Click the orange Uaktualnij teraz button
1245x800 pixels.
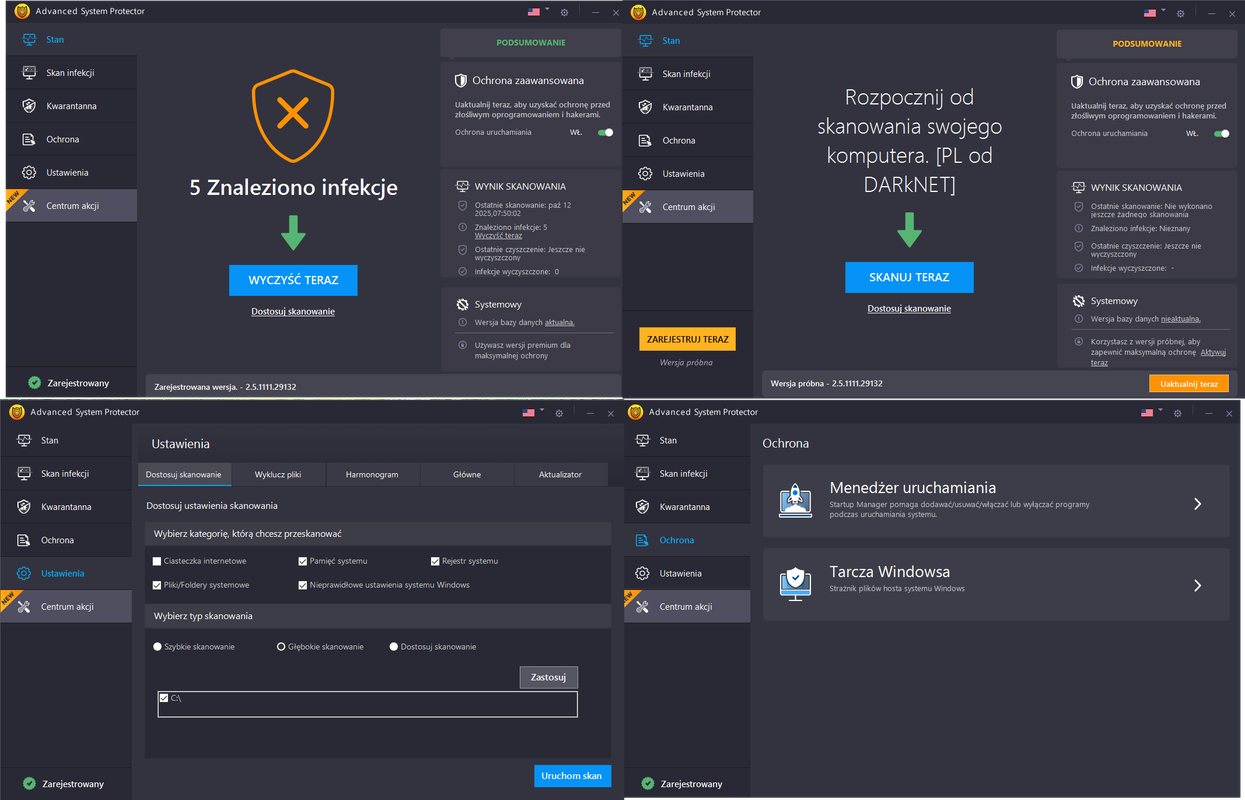coord(1188,384)
